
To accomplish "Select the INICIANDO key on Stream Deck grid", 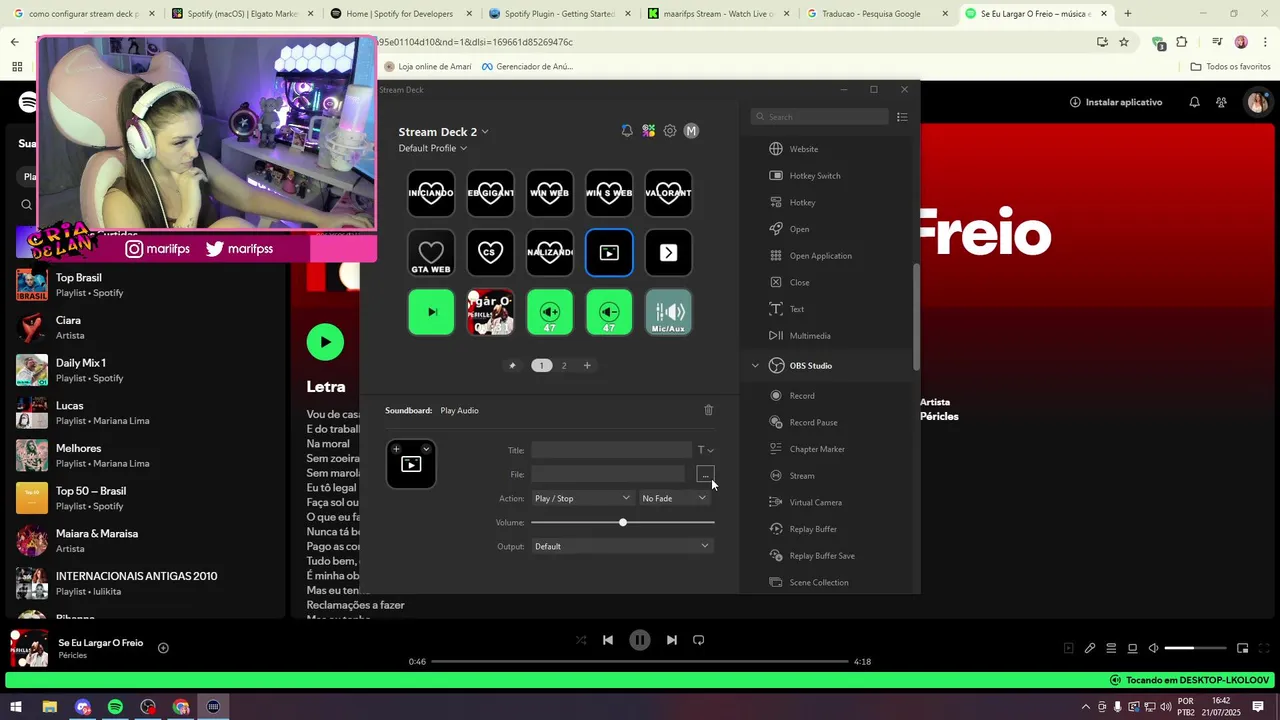I will (431, 193).
